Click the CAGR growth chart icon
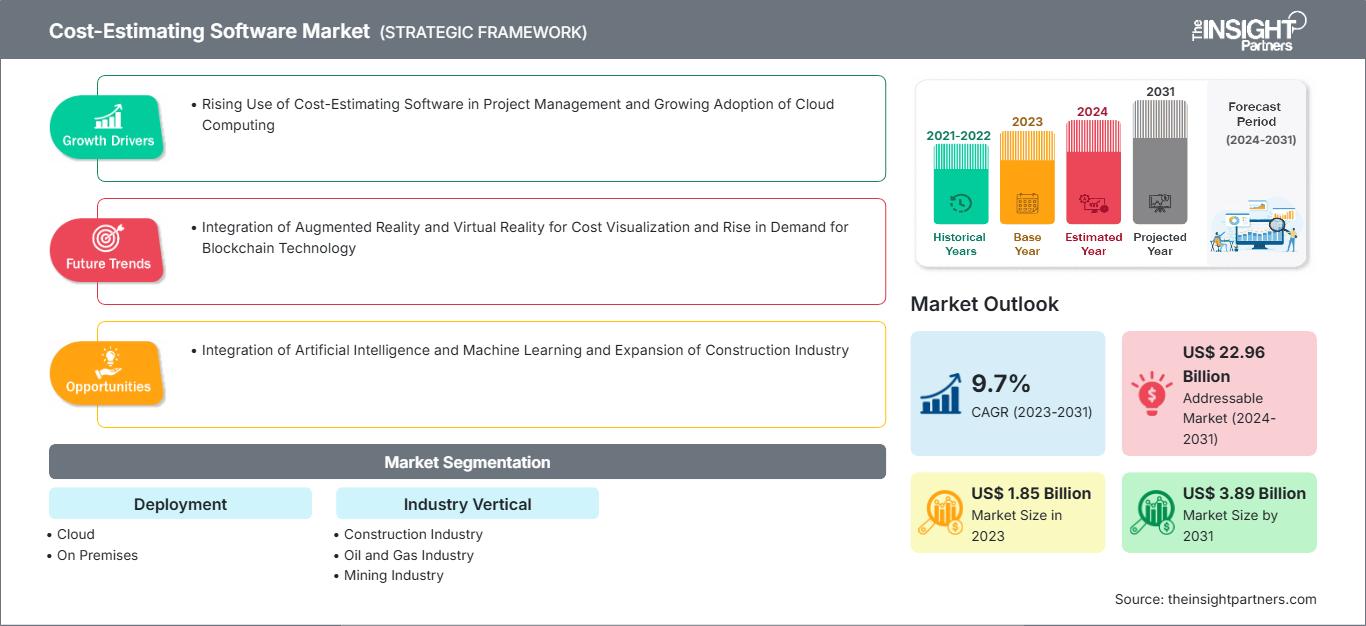 [942, 393]
